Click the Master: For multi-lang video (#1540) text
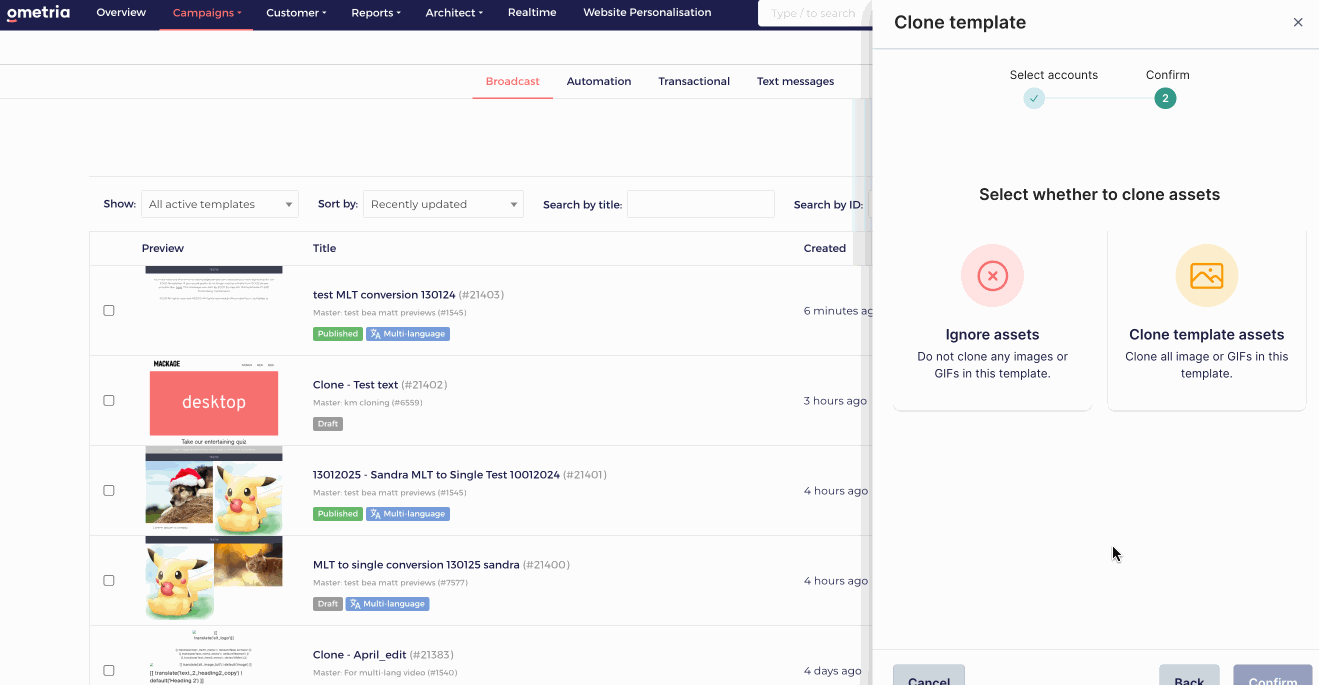 pos(385,672)
